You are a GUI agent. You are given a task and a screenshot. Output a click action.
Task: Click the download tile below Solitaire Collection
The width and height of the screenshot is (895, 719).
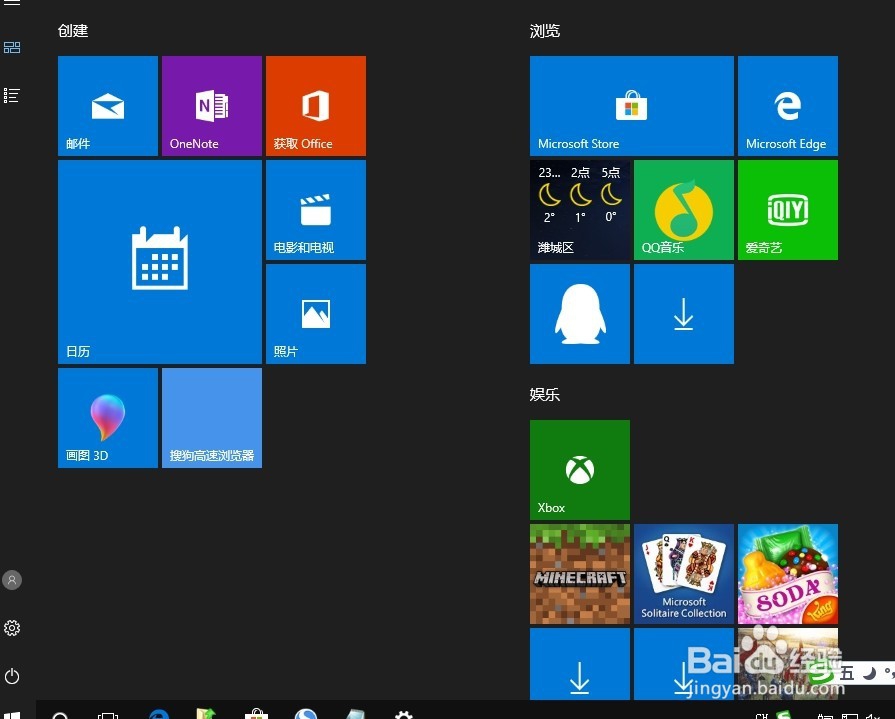[684, 664]
